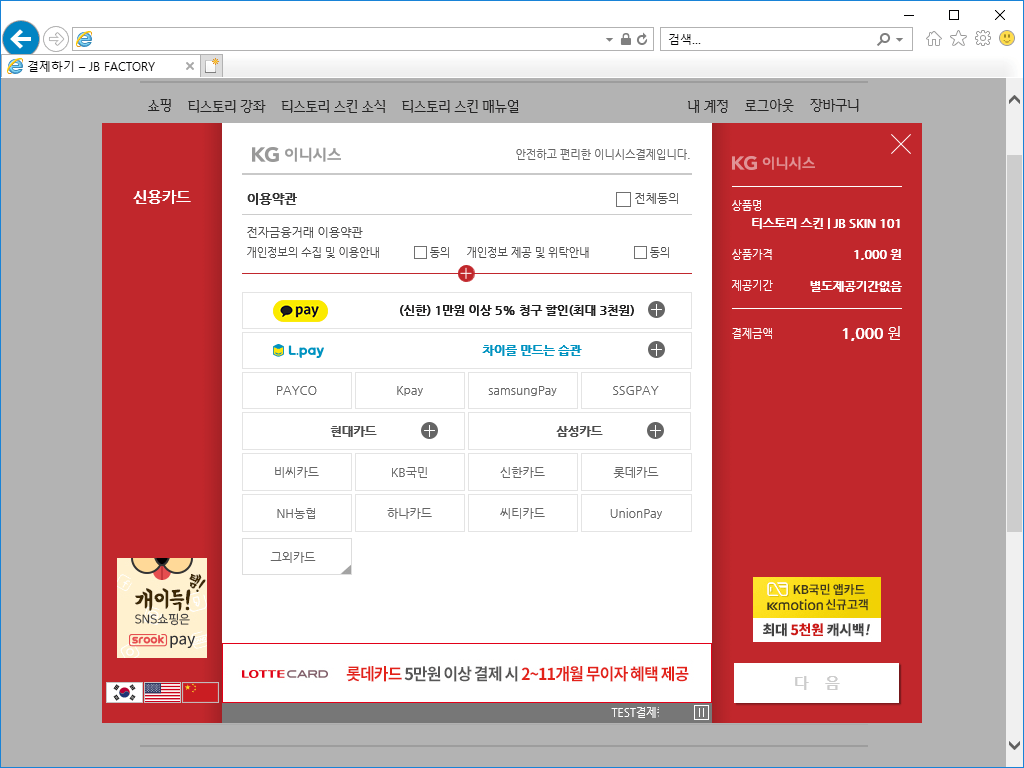The height and width of the screenshot is (768, 1024).
Task: Select 신한카드 card
Action: [x=522, y=472]
